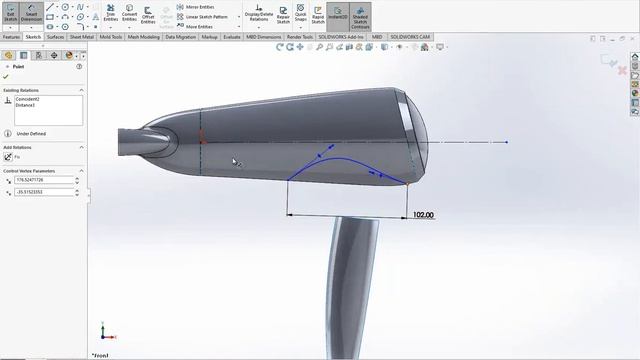Click the 102.00 dimension value
Viewport: 640px width, 360px height.
(x=423, y=215)
